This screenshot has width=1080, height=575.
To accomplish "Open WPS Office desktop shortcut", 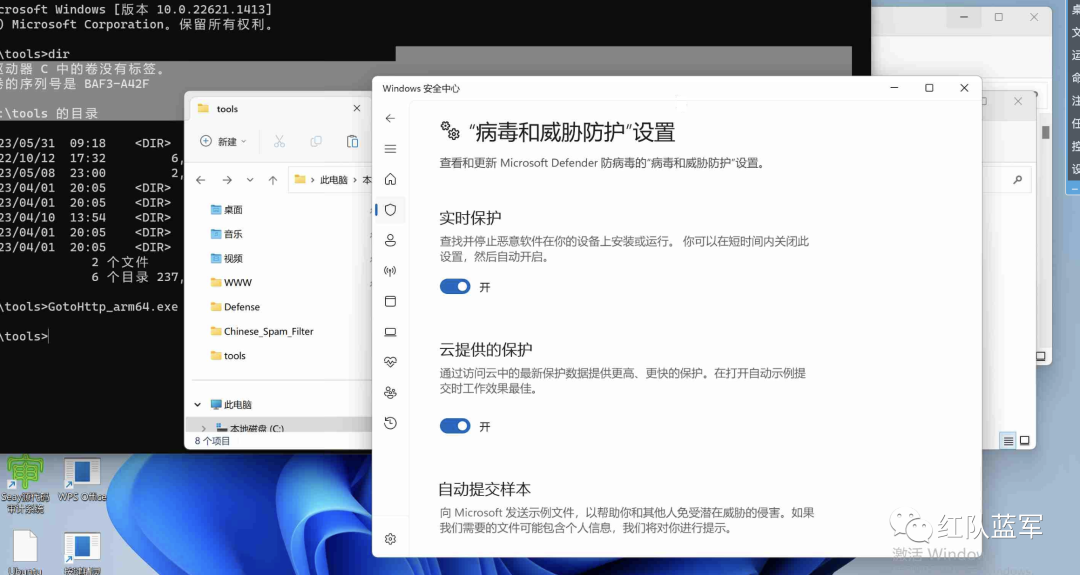I will (82, 480).
